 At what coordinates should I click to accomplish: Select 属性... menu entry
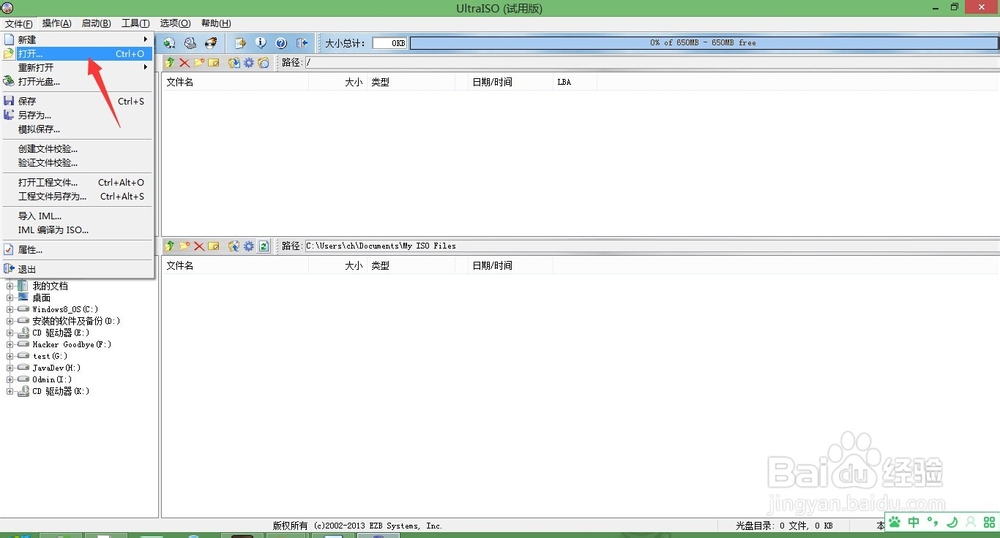coord(77,249)
